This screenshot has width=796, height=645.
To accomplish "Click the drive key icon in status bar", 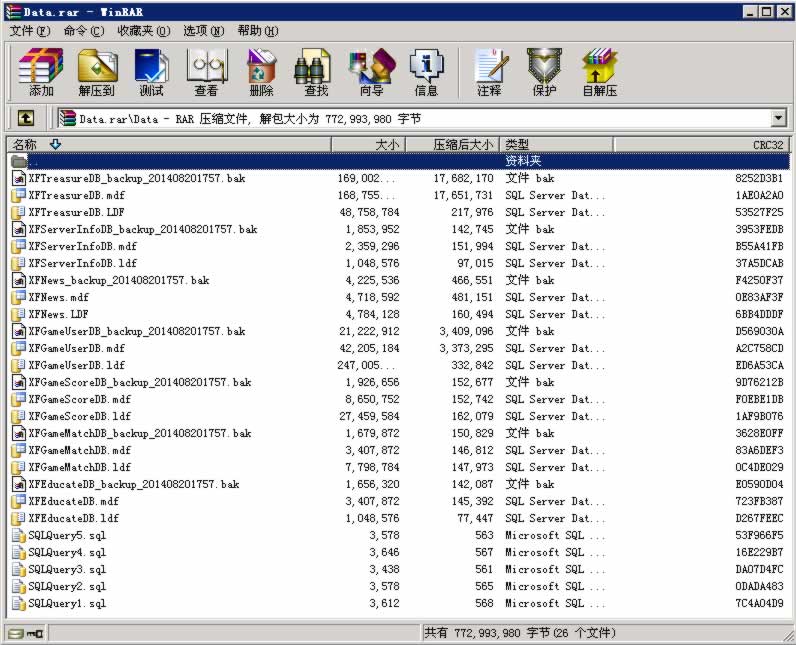I will [x=25, y=633].
